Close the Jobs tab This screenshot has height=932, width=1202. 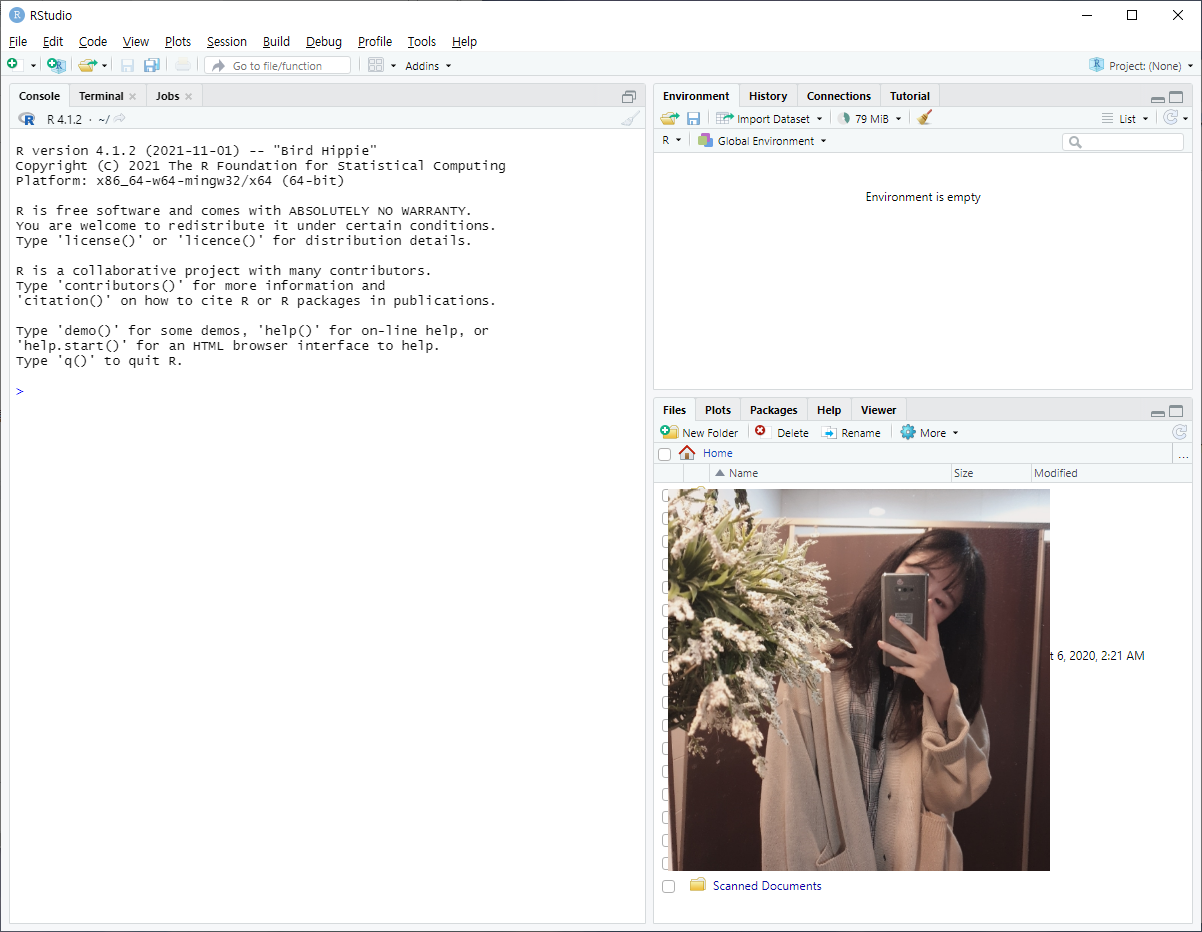188,97
